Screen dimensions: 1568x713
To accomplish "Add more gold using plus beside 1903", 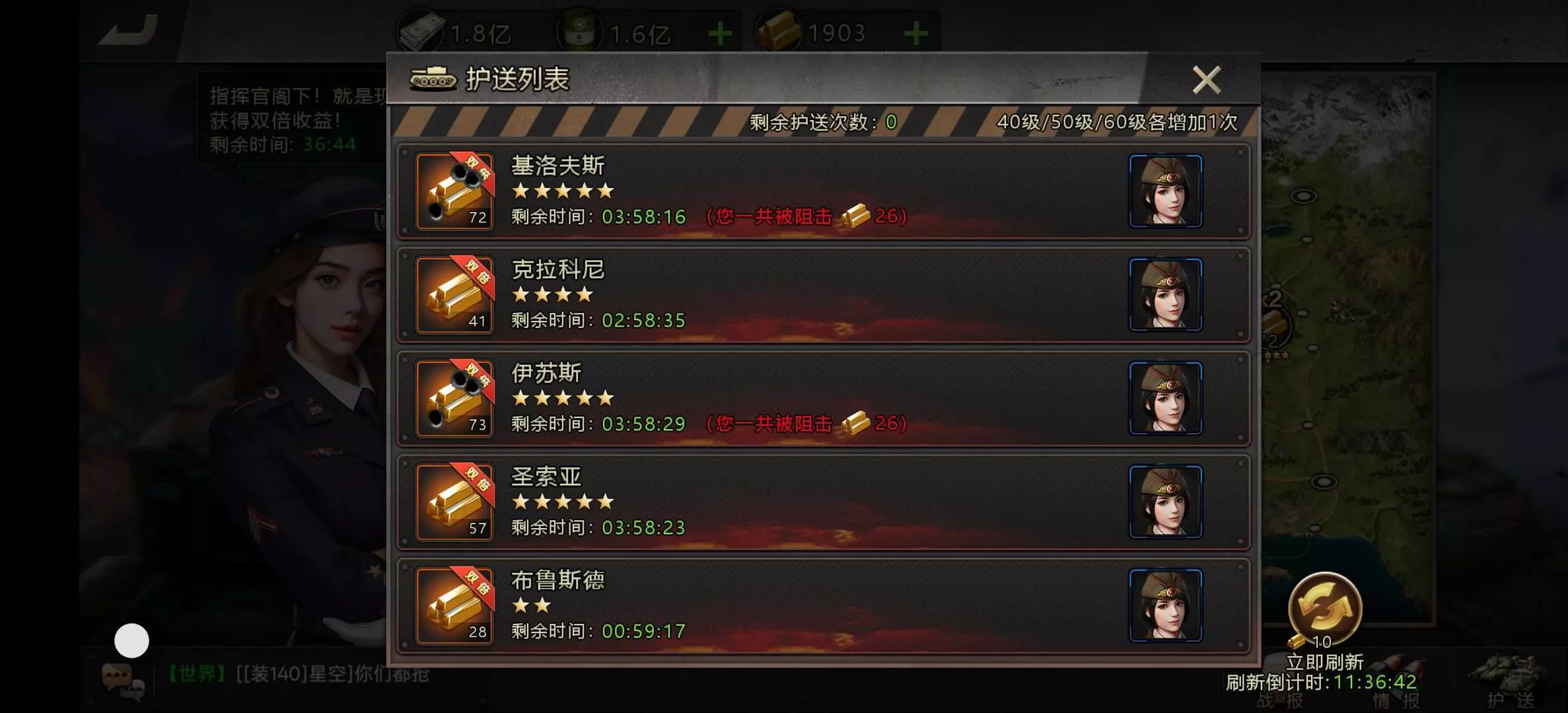I will click(x=916, y=33).
